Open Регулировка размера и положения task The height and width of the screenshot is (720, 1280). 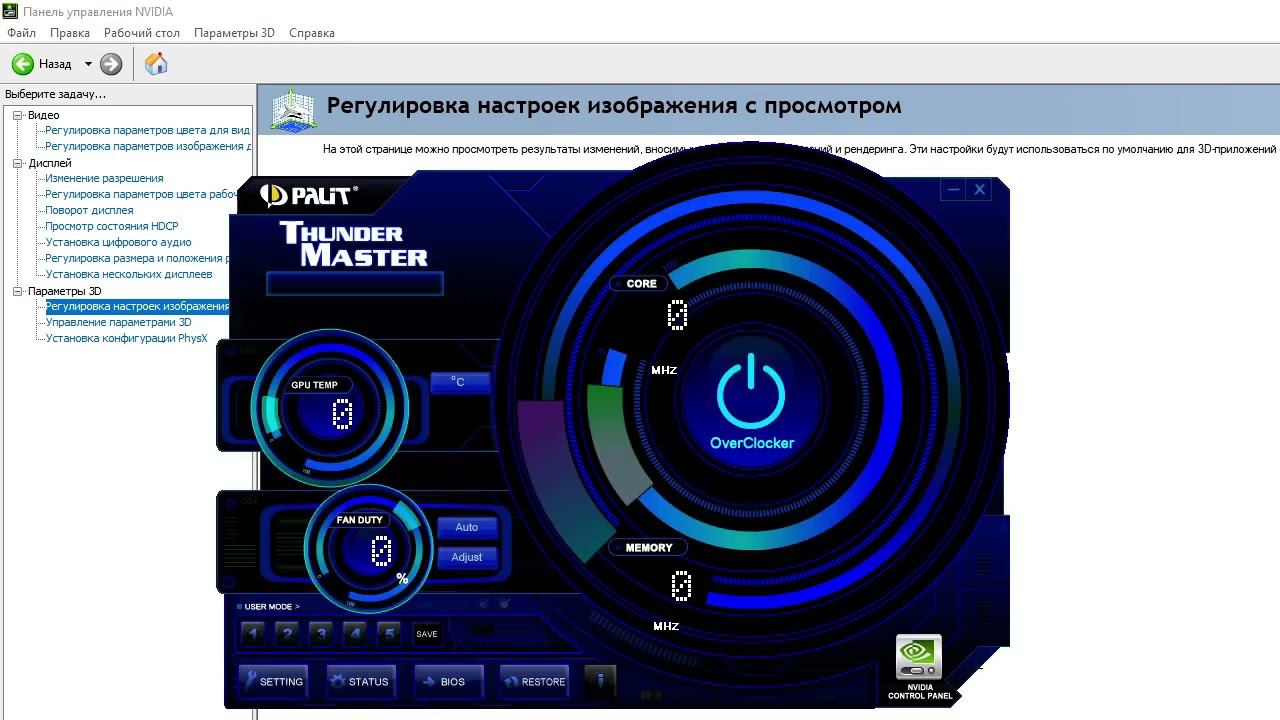(138, 258)
